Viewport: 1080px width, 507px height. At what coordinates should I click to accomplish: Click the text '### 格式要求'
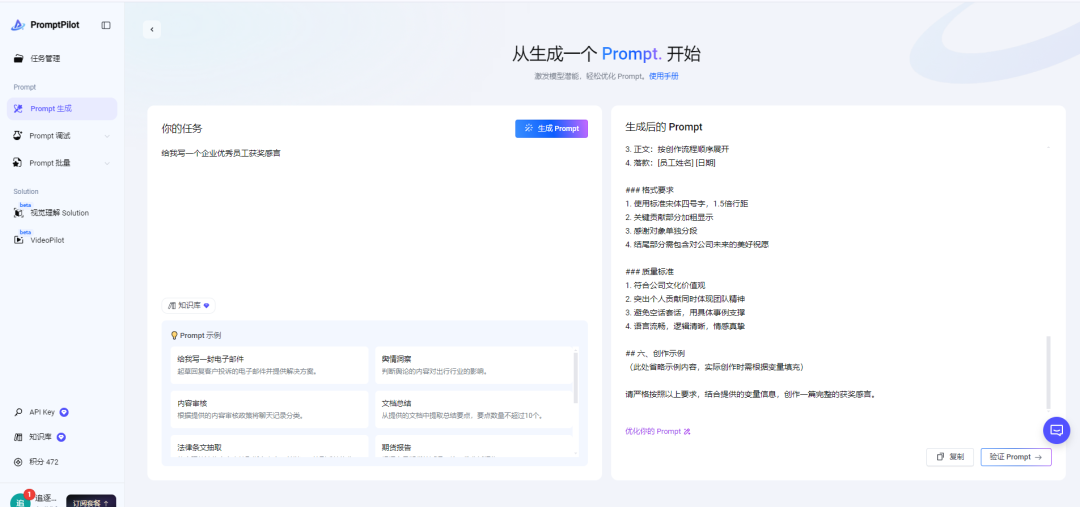click(649, 189)
